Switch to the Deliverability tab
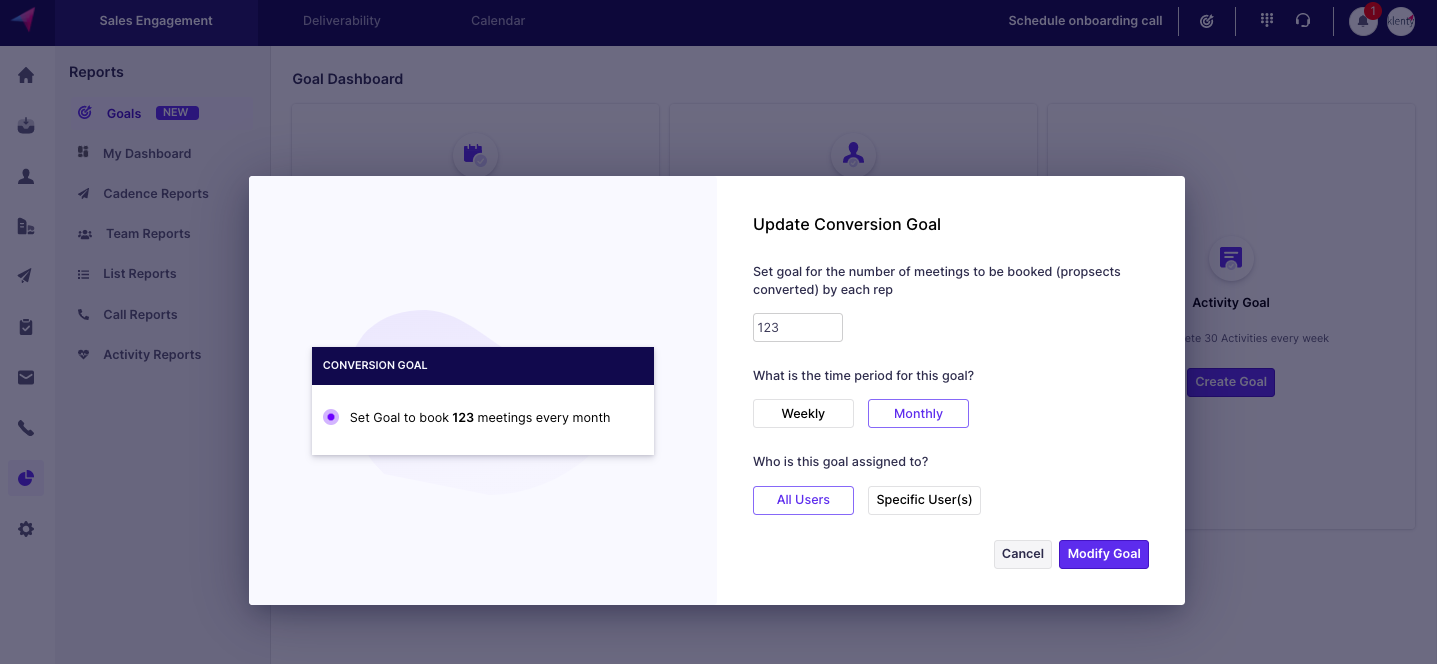This screenshot has height=664, width=1437. (341, 21)
